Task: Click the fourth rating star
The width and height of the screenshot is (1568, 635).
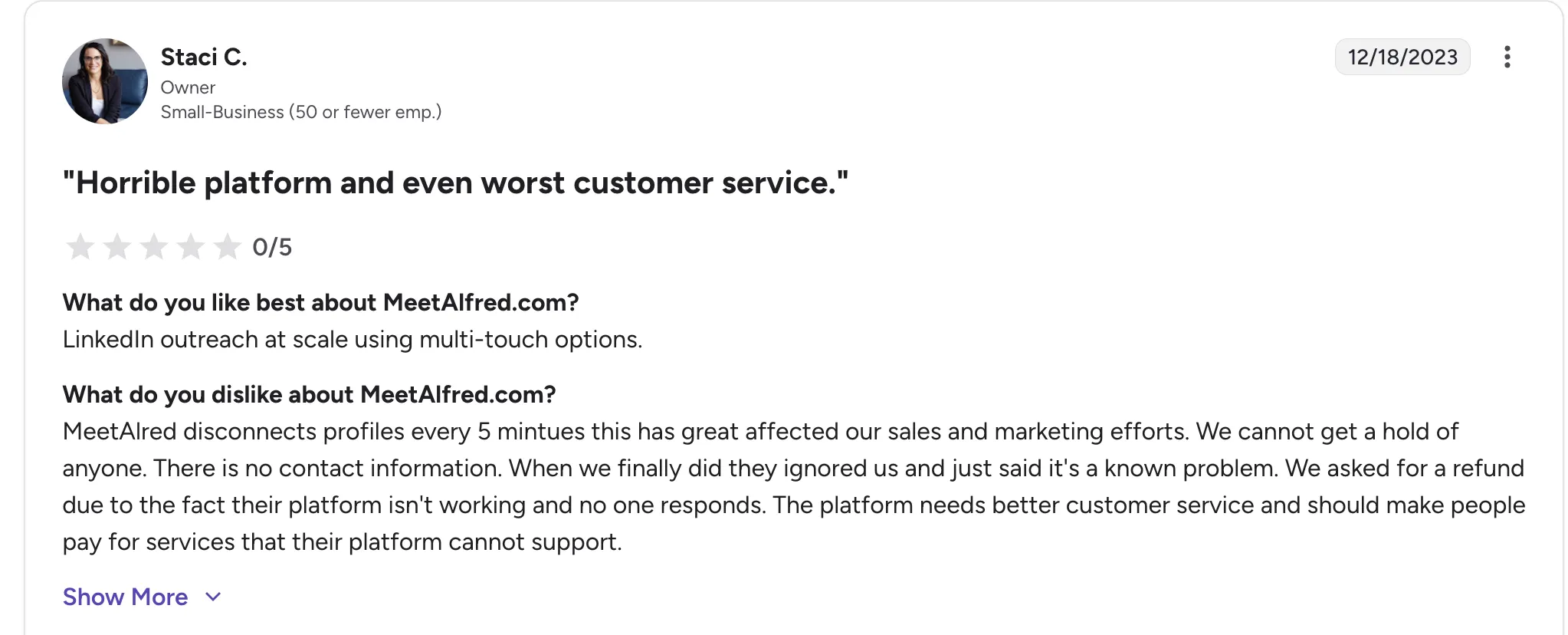Action: (x=190, y=247)
